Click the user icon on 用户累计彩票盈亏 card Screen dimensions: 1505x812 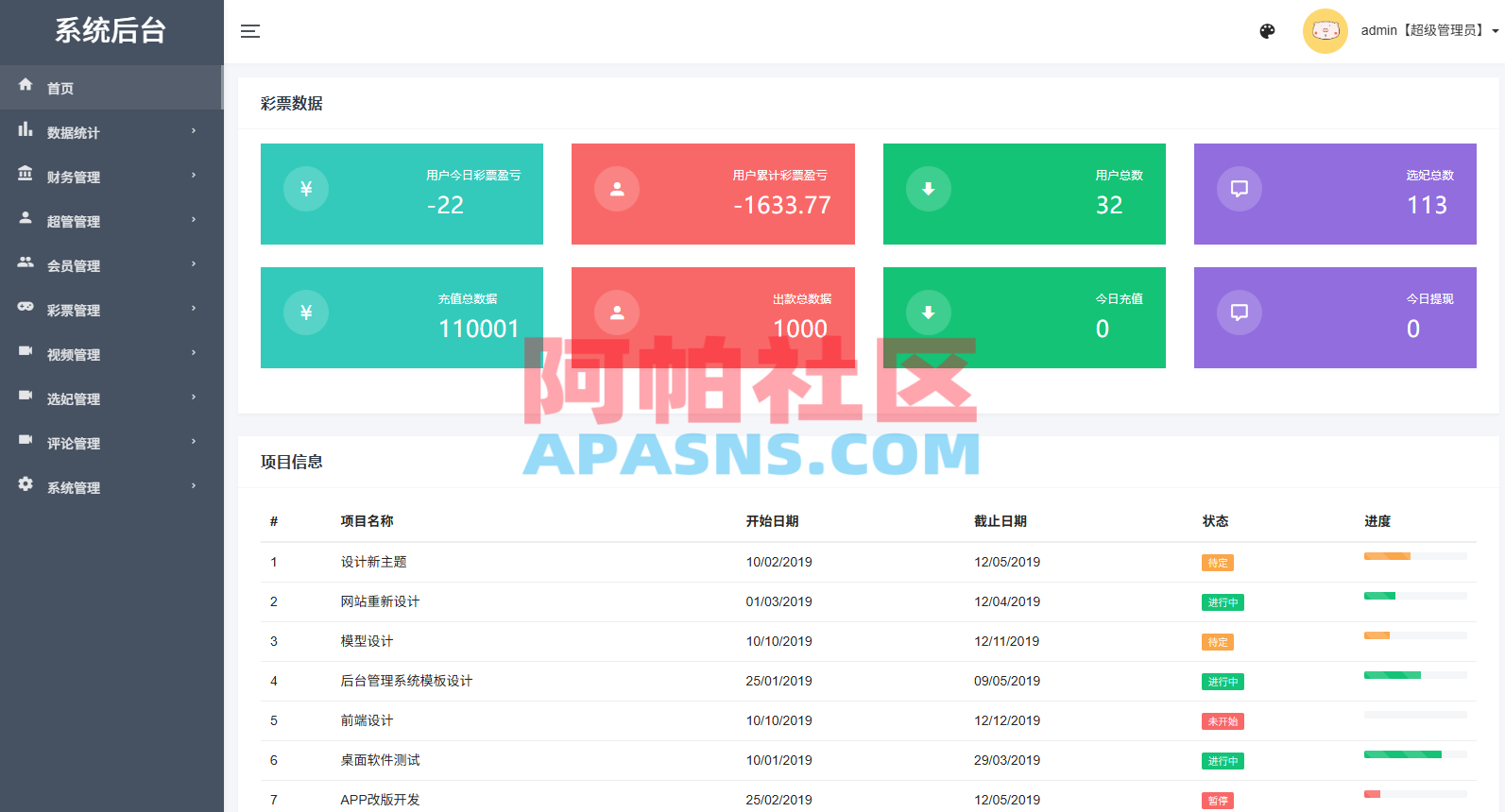point(617,189)
